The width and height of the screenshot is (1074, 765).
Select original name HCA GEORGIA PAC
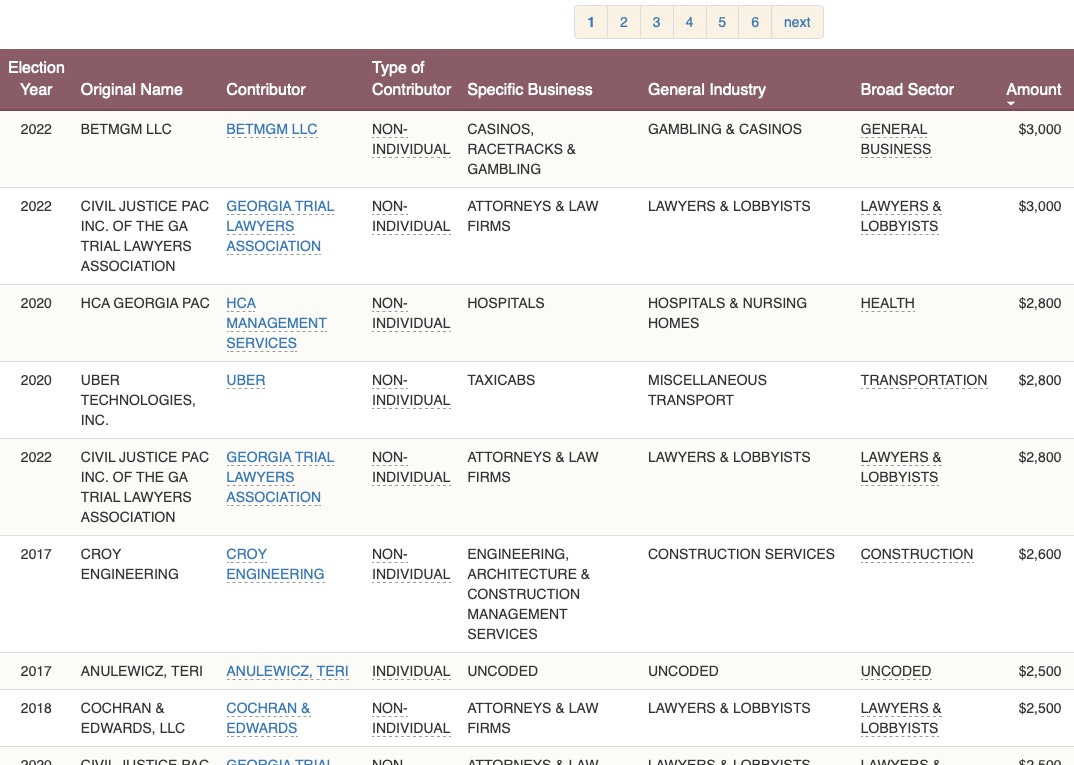click(x=145, y=303)
